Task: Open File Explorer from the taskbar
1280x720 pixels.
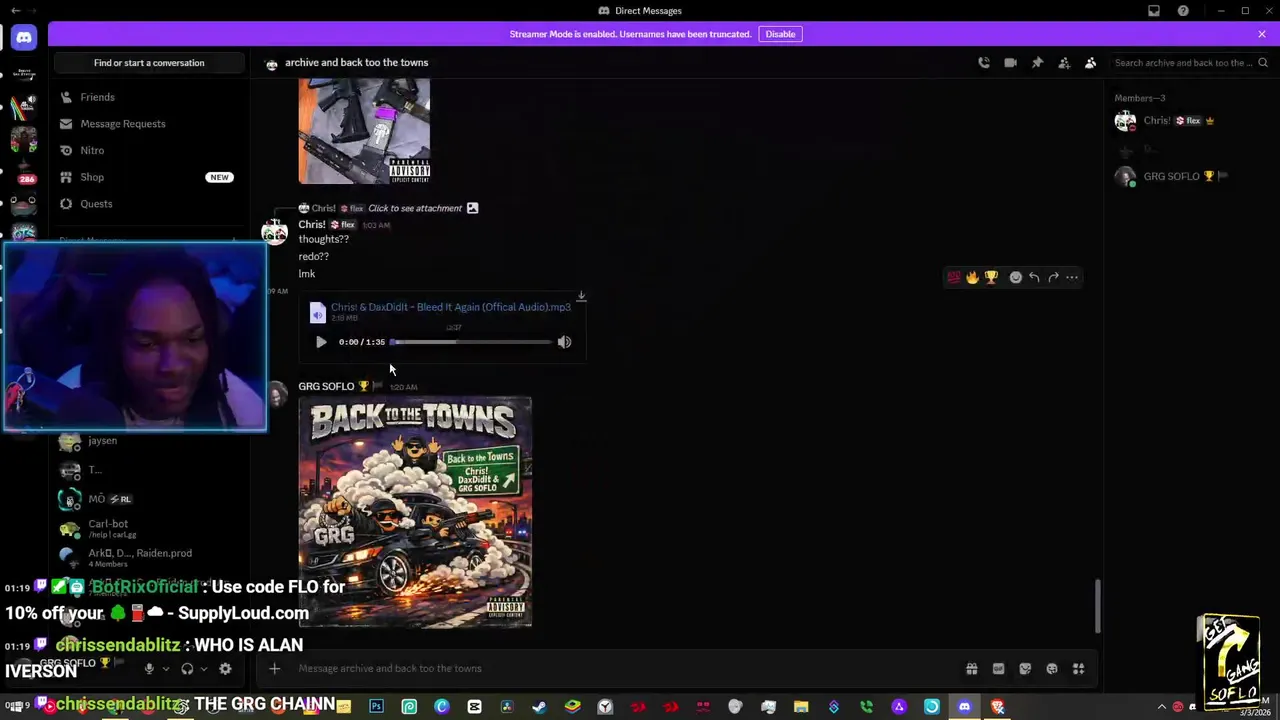Action: (801, 707)
